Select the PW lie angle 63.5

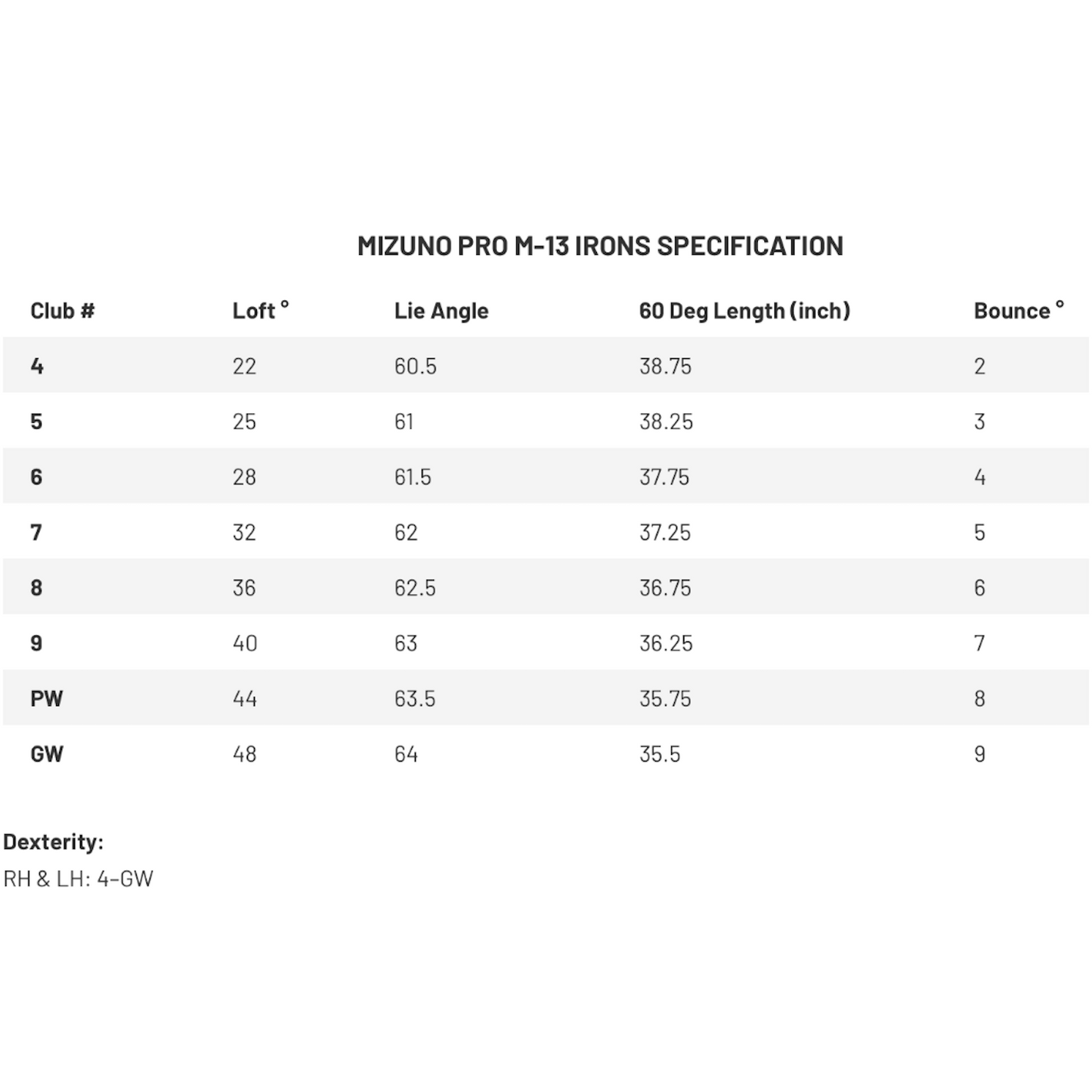point(415,699)
